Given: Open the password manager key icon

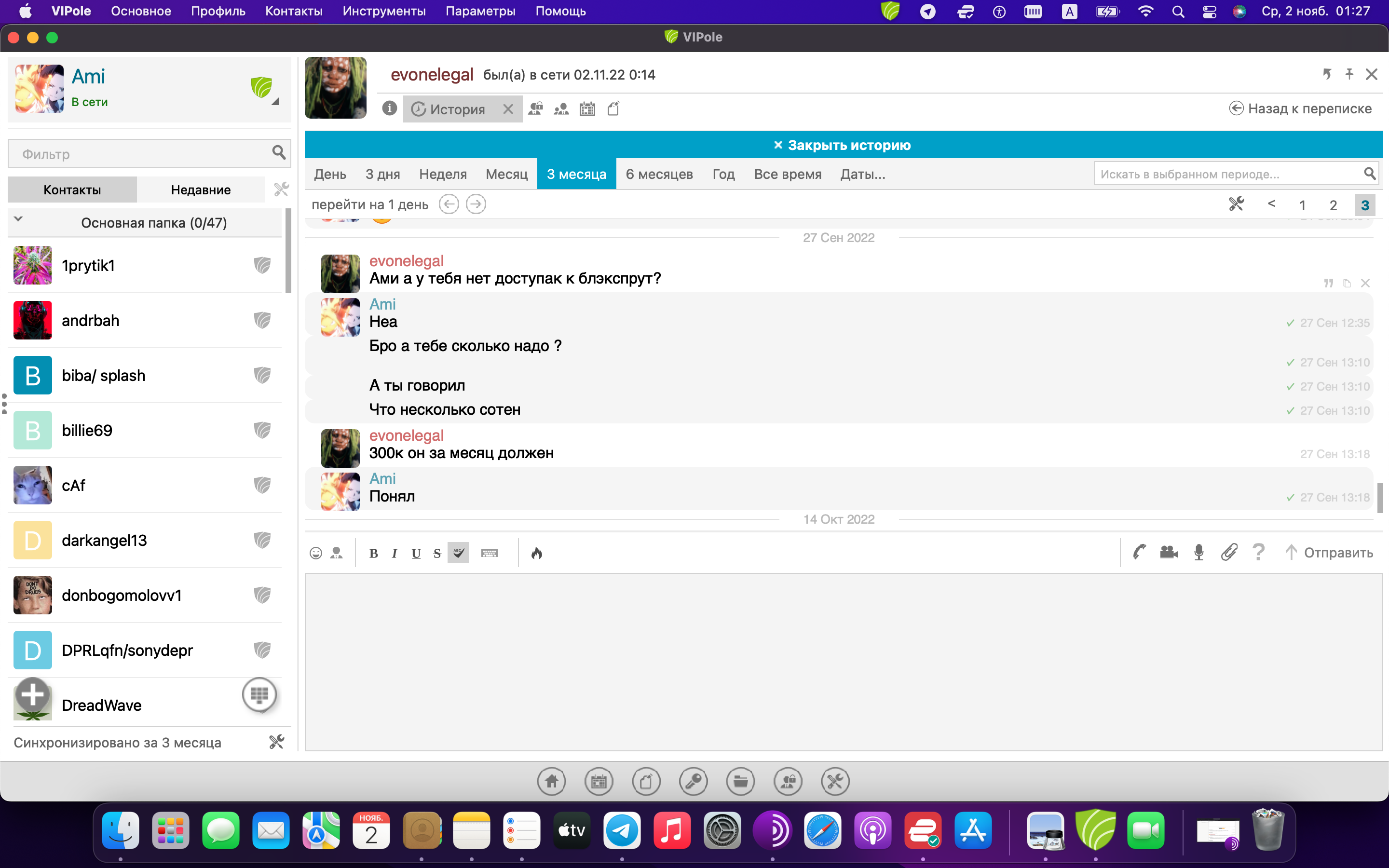Looking at the screenshot, I should pyautogui.click(x=693, y=781).
